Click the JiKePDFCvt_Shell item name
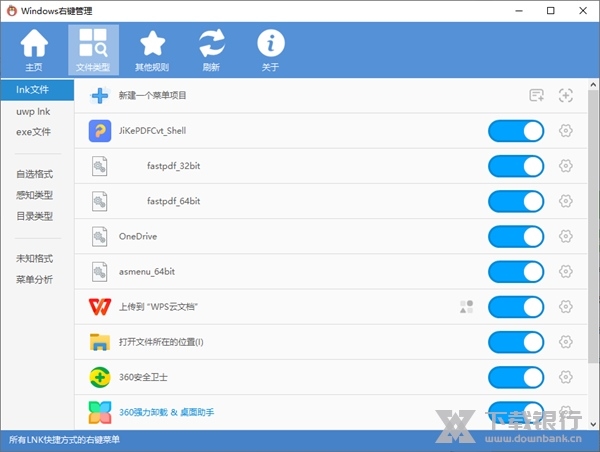The height and width of the screenshot is (452, 600). coord(152,131)
